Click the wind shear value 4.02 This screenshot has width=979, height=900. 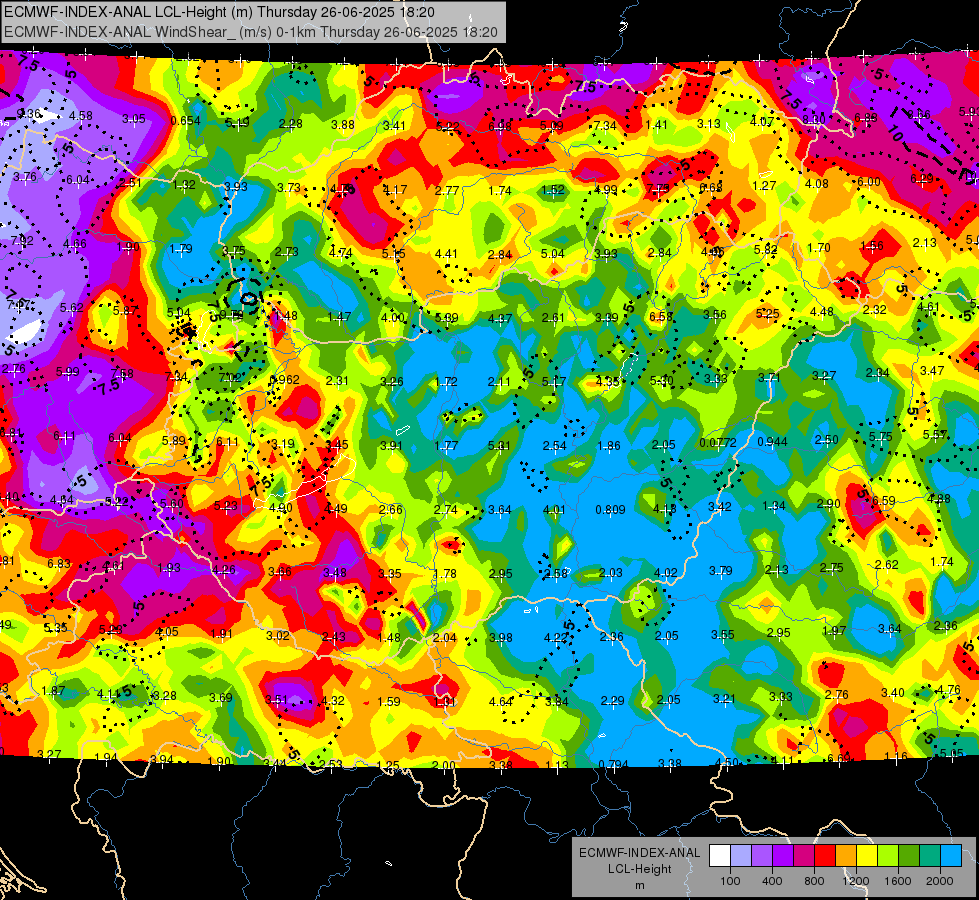[665, 573]
